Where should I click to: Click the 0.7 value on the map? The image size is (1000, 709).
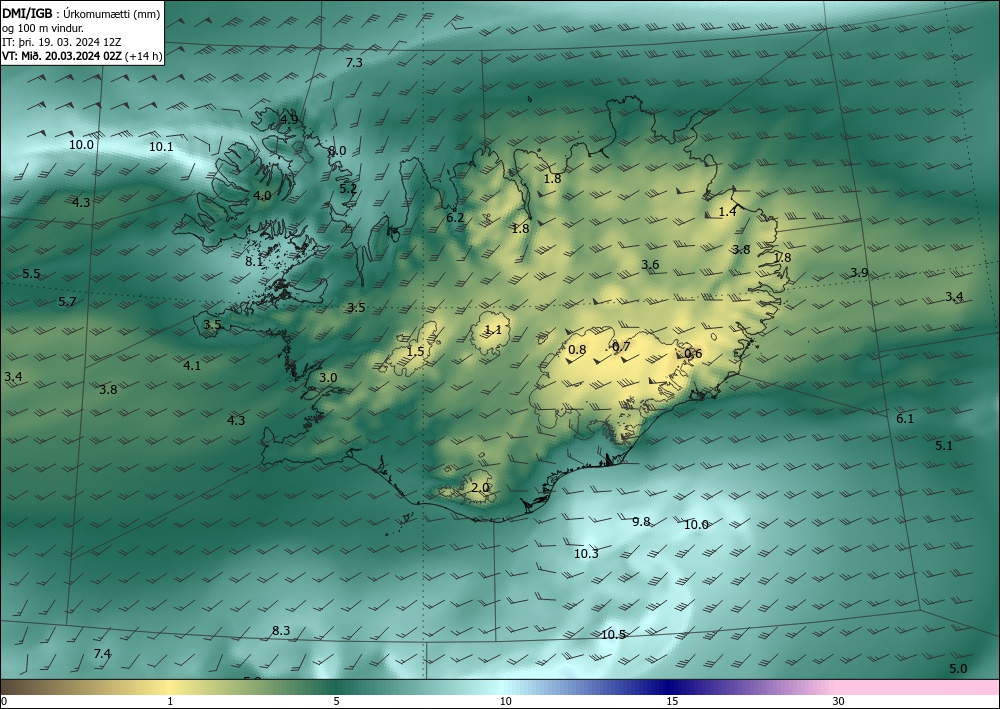[621, 347]
